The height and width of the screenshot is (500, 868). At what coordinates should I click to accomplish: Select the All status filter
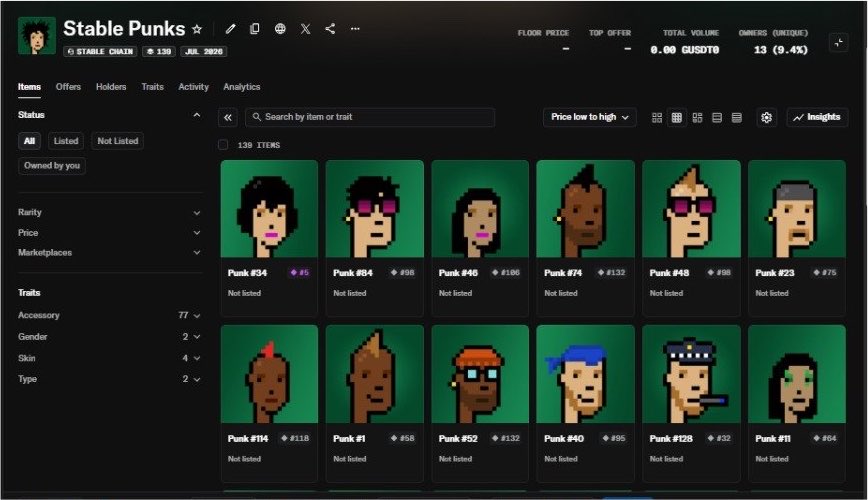(29, 141)
